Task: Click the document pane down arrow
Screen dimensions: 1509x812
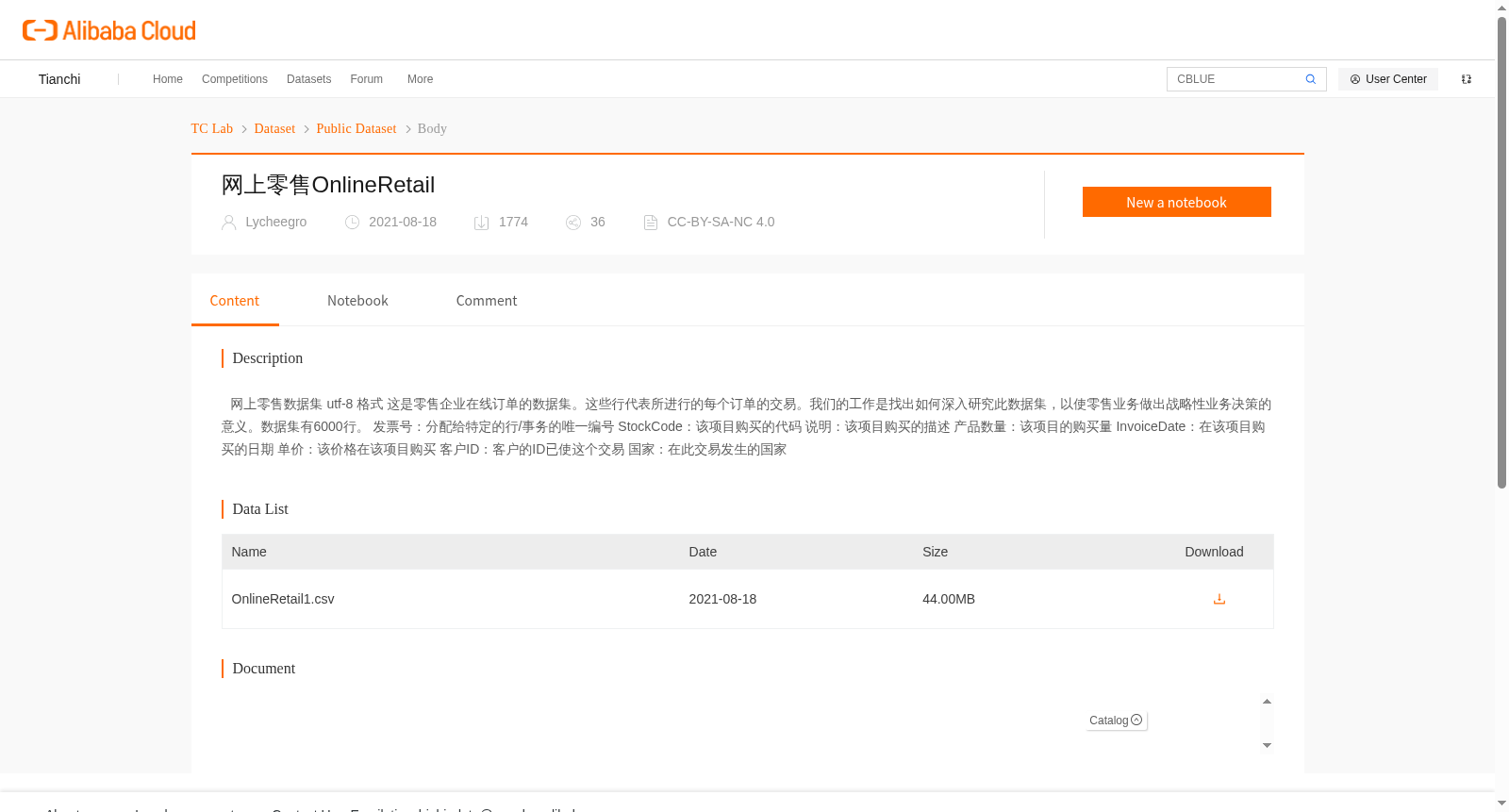Action: click(x=1268, y=746)
